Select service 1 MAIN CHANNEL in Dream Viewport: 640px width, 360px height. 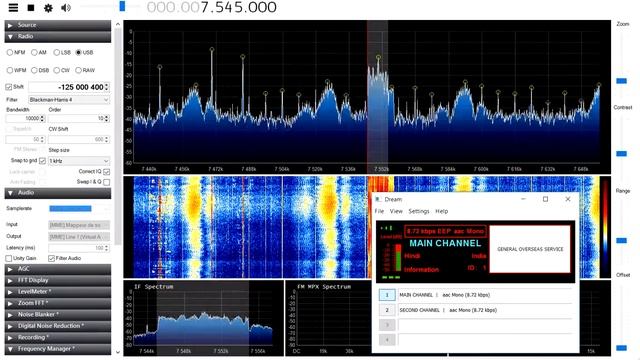pyautogui.click(x=387, y=295)
